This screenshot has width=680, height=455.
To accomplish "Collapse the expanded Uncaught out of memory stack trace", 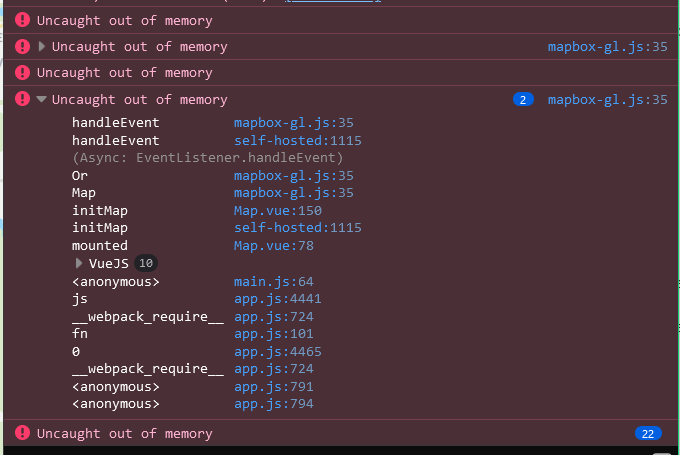I will click(x=42, y=99).
